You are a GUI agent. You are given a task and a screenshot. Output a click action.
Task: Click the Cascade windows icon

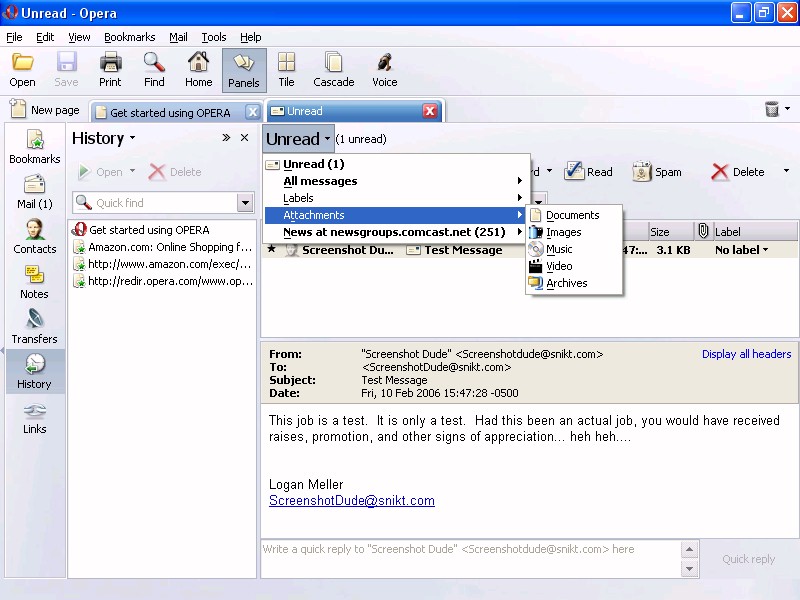pos(333,70)
